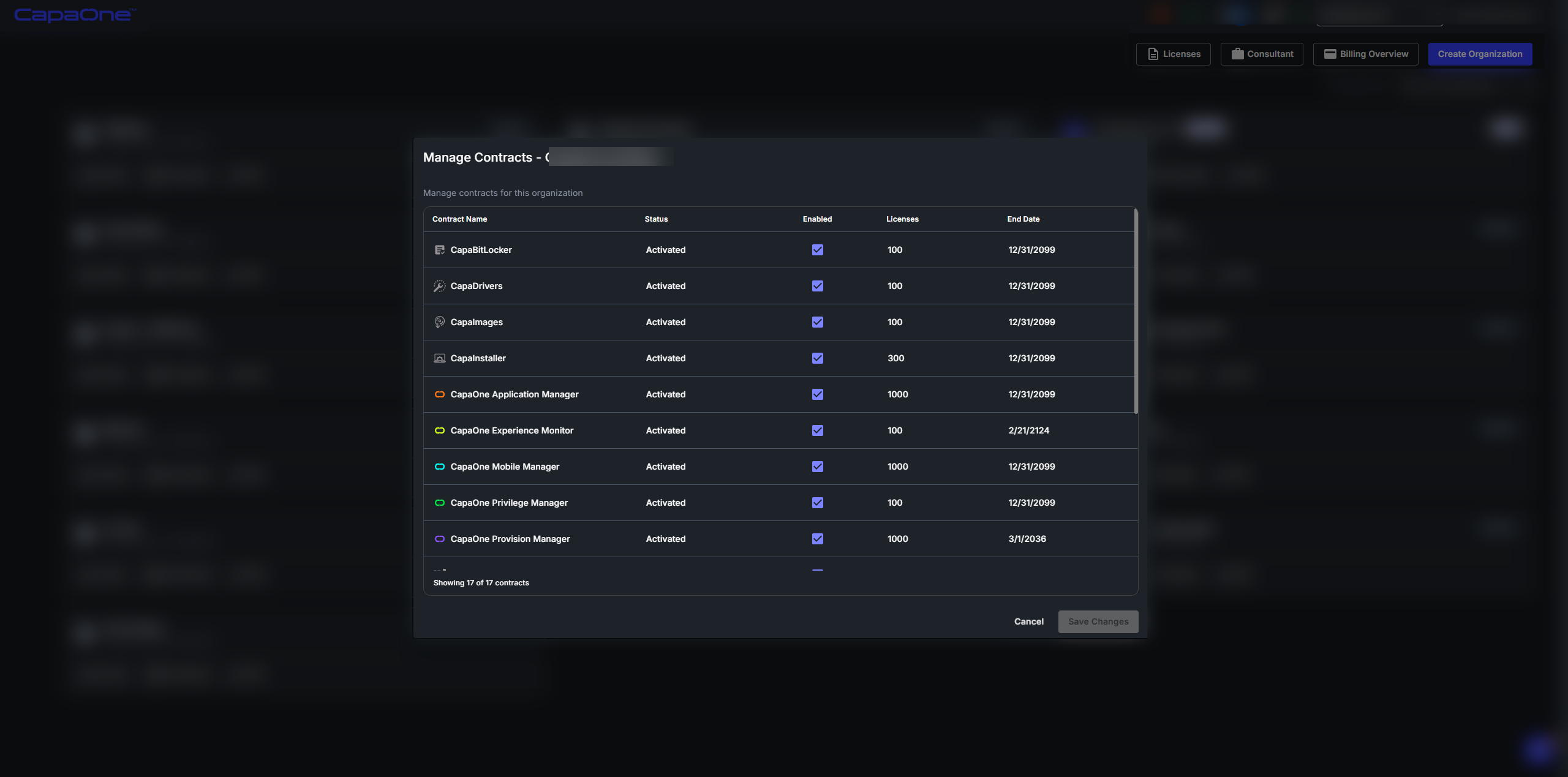Click the yellow CapaOne Experience Monitor icon
Image resolution: width=1568 pixels, height=777 pixels.
439,430
